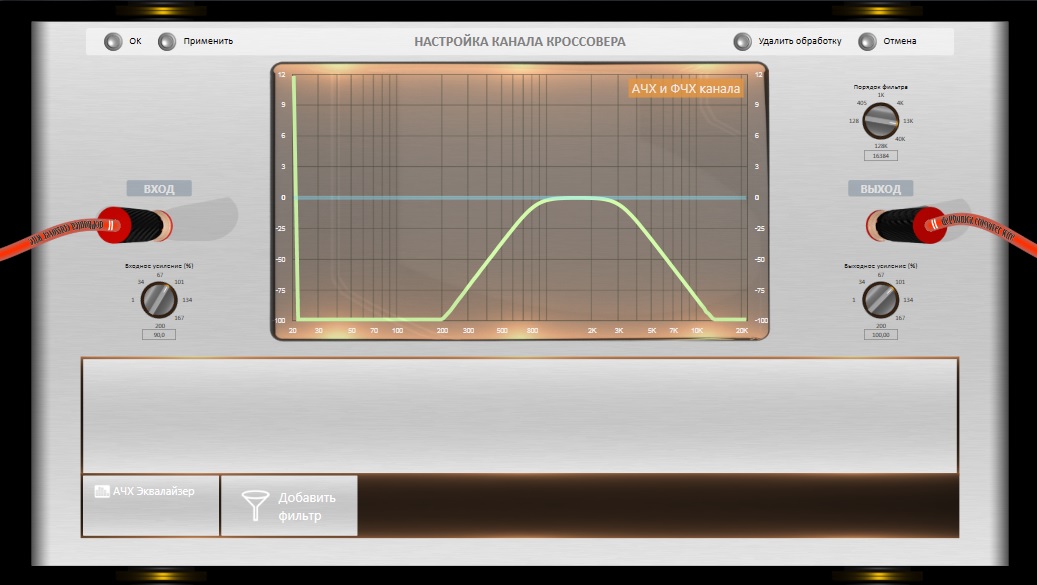Click the input jack connector under ВХОД
The height and width of the screenshot is (585, 1037).
click(x=136, y=225)
